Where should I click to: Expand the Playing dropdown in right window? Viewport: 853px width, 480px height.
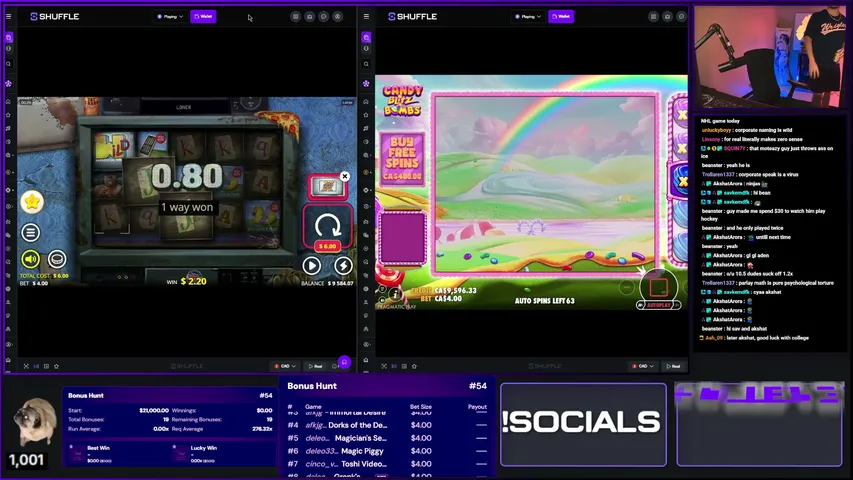(528, 16)
